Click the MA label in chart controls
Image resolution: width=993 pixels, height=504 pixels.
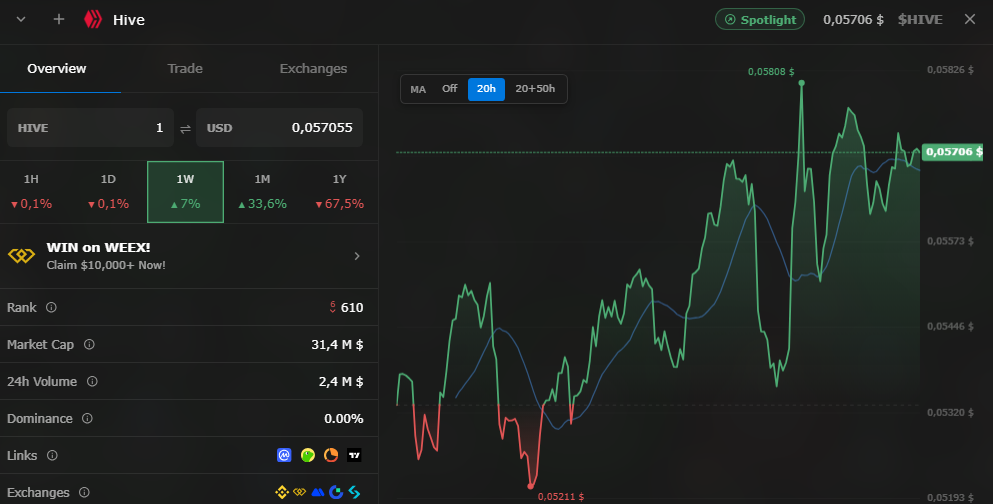tap(418, 89)
